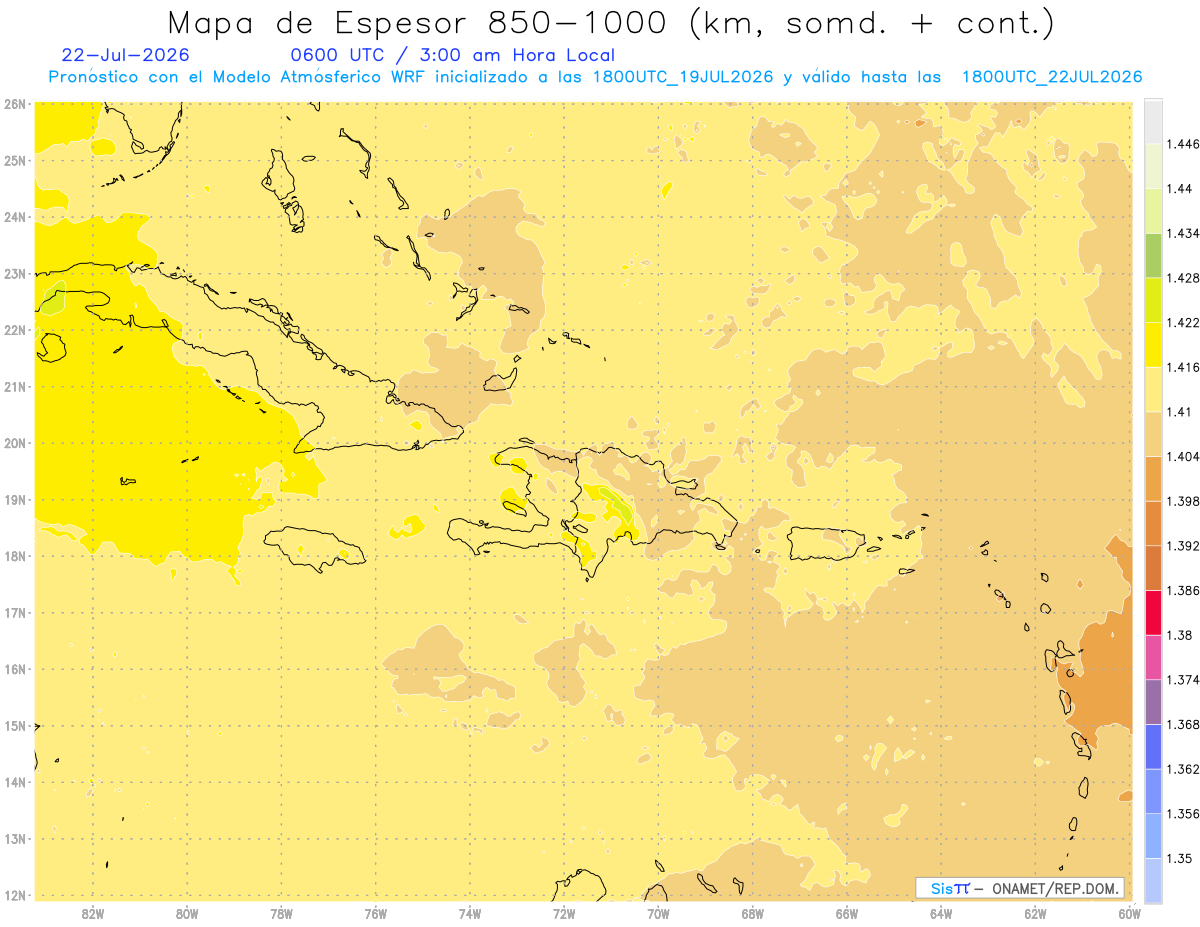Click the SisTT - ONAMET/REP.DOM. credit box
Viewport: 1200px width, 927px height.
point(1020,888)
